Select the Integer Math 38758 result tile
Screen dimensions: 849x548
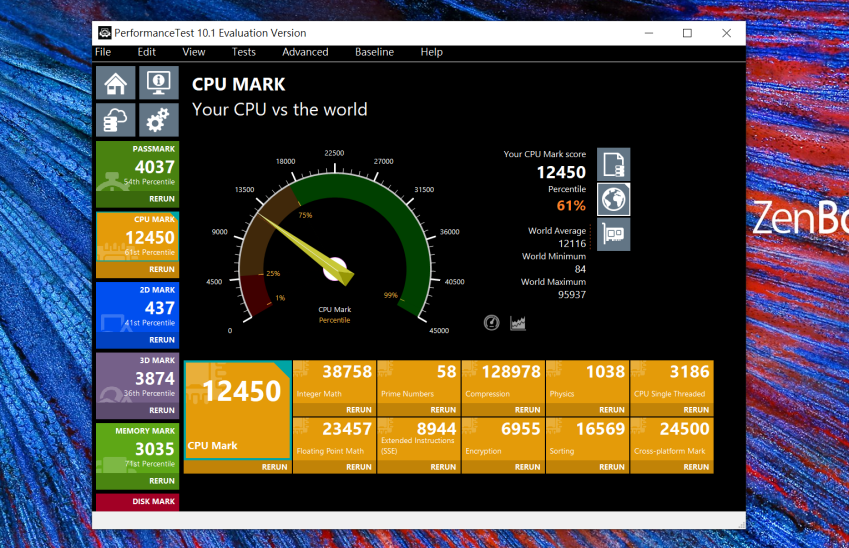coord(334,382)
